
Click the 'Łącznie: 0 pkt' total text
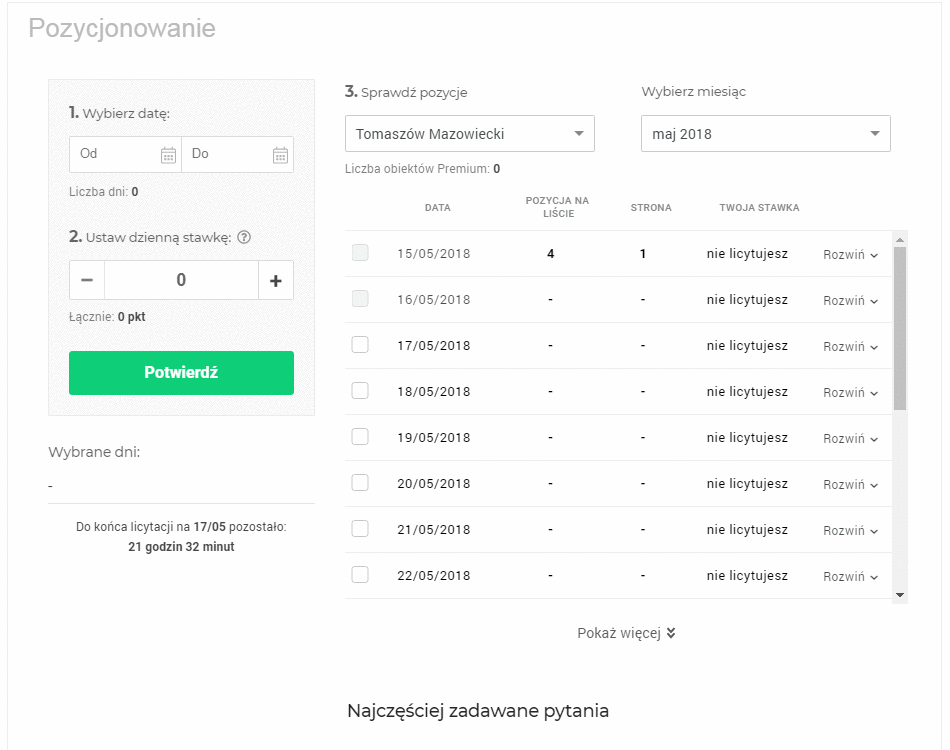point(107,317)
